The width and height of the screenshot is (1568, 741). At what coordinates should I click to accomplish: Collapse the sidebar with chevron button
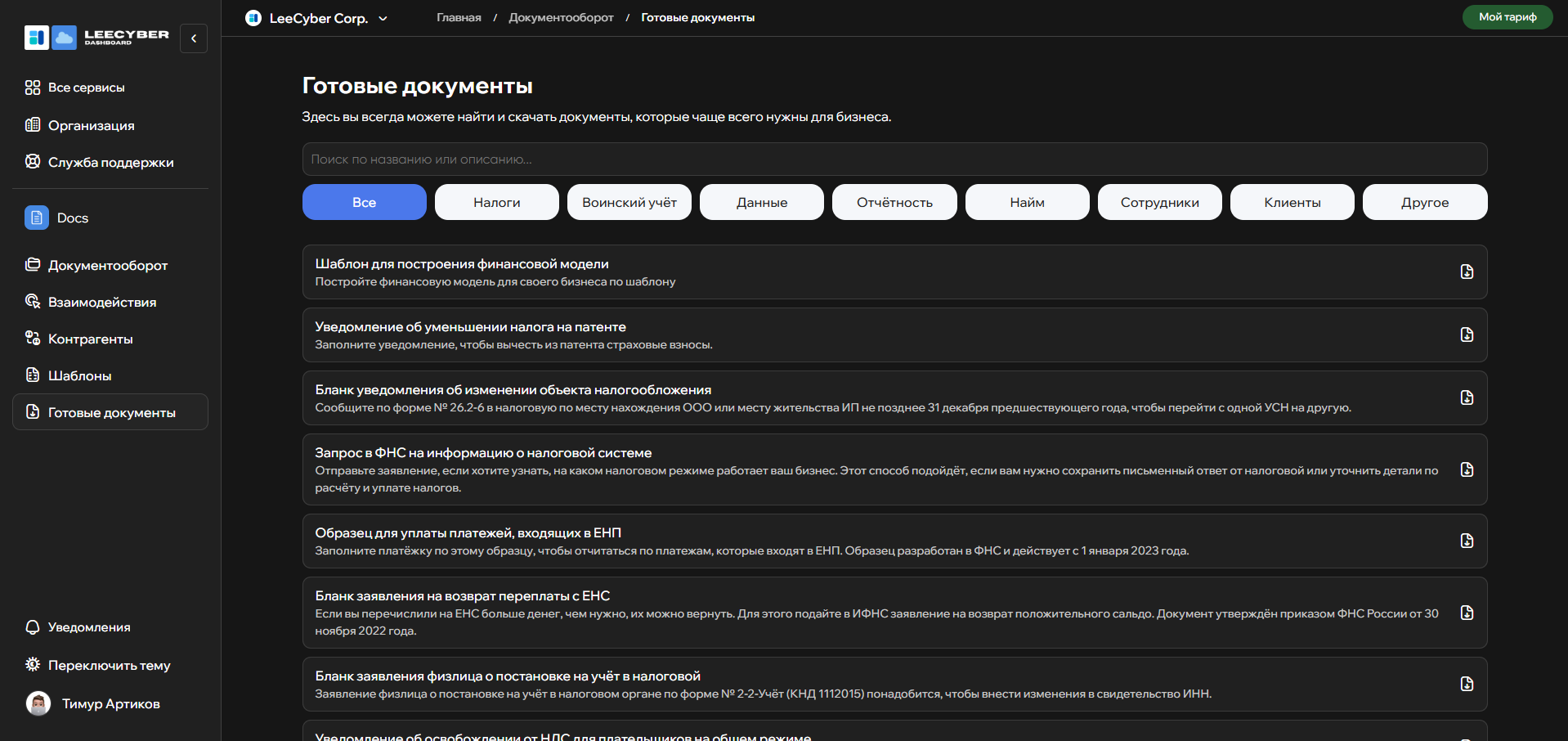point(194,38)
